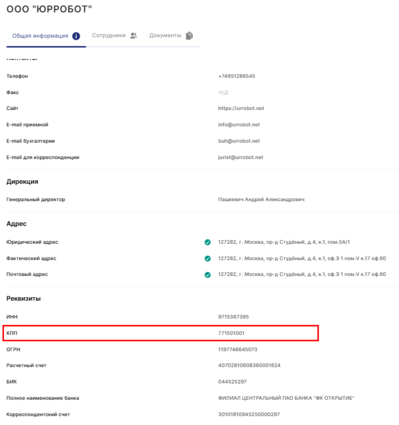Open the https://urrobot.net website link
This screenshot has height=425, width=399.
tap(241, 108)
